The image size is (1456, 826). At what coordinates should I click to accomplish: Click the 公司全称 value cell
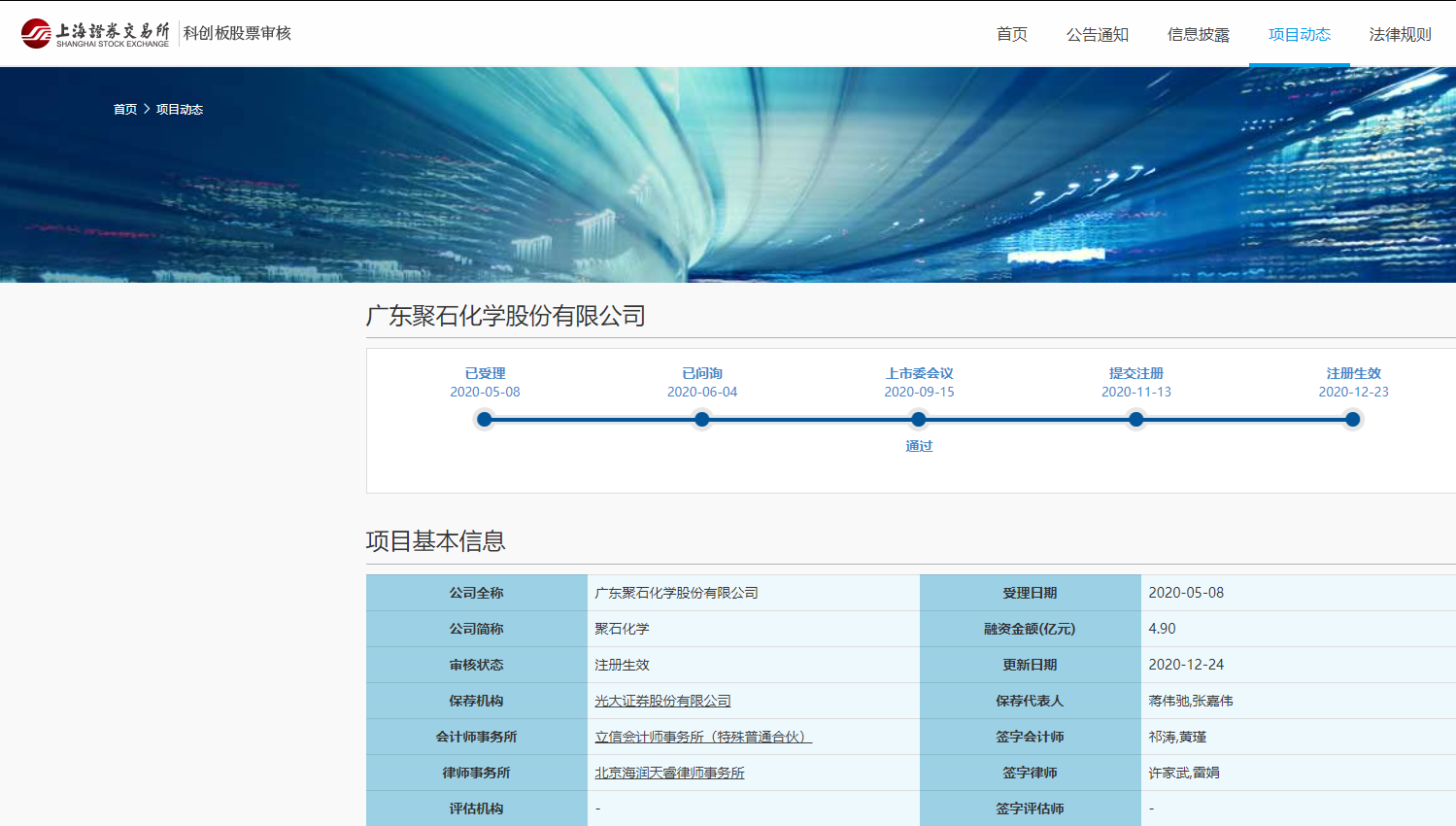coord(753,593)
